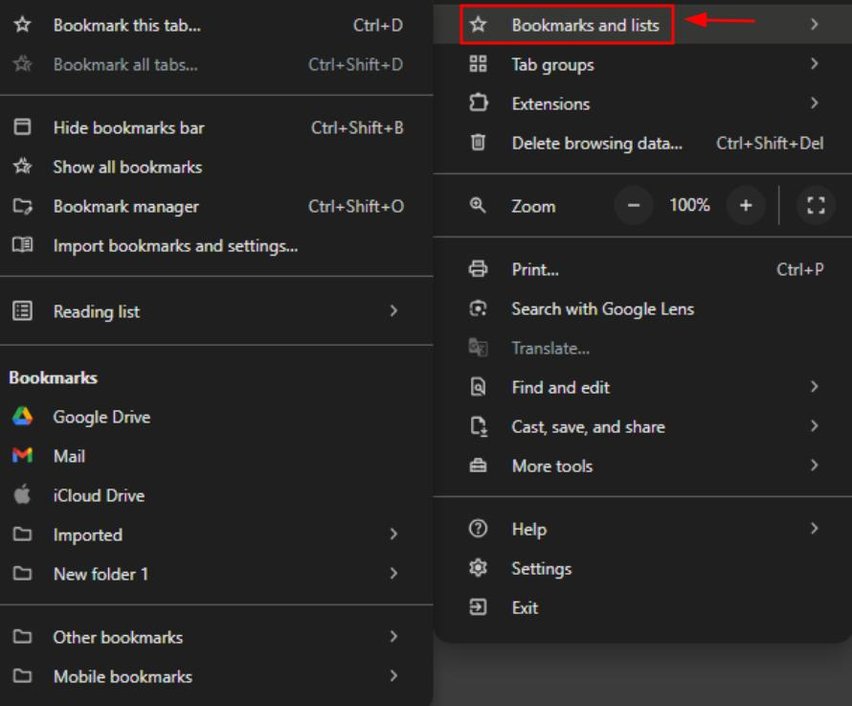Click the trash icon for Delete browsing data
Screen dimensions: 852x706
coord(478,142)
